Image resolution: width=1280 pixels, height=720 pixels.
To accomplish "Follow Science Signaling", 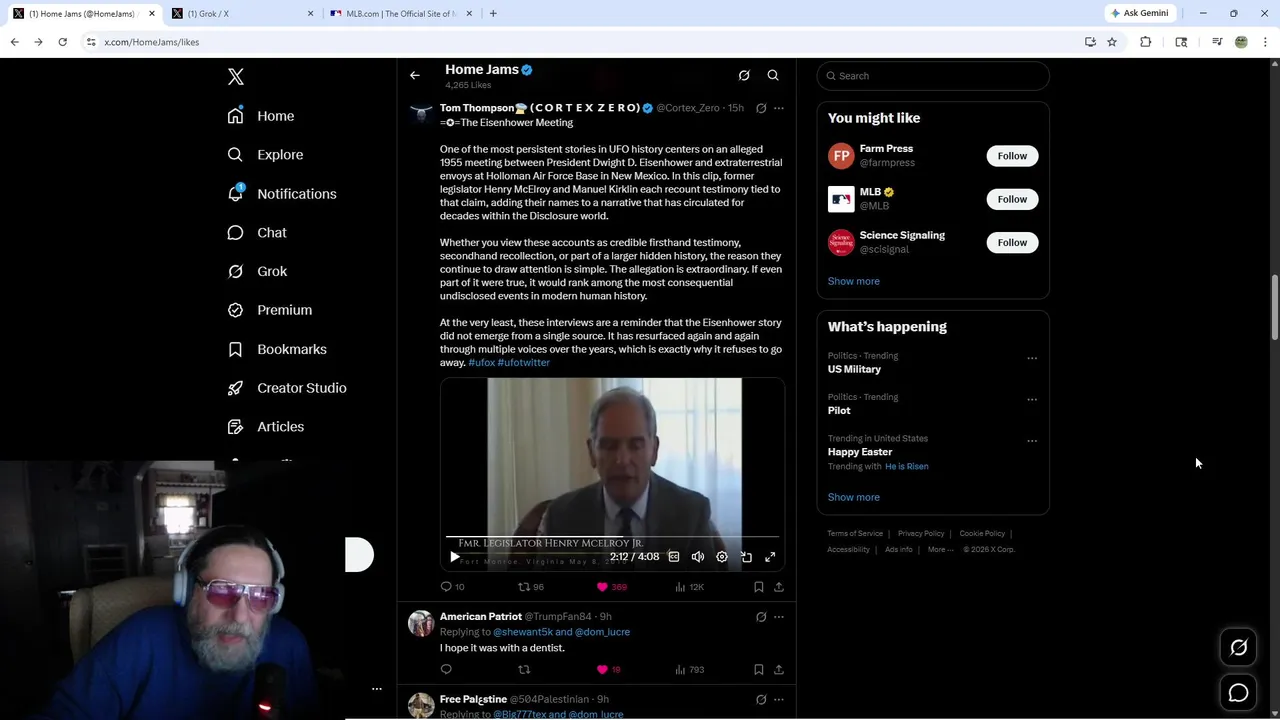I will tap(1012, 242).
